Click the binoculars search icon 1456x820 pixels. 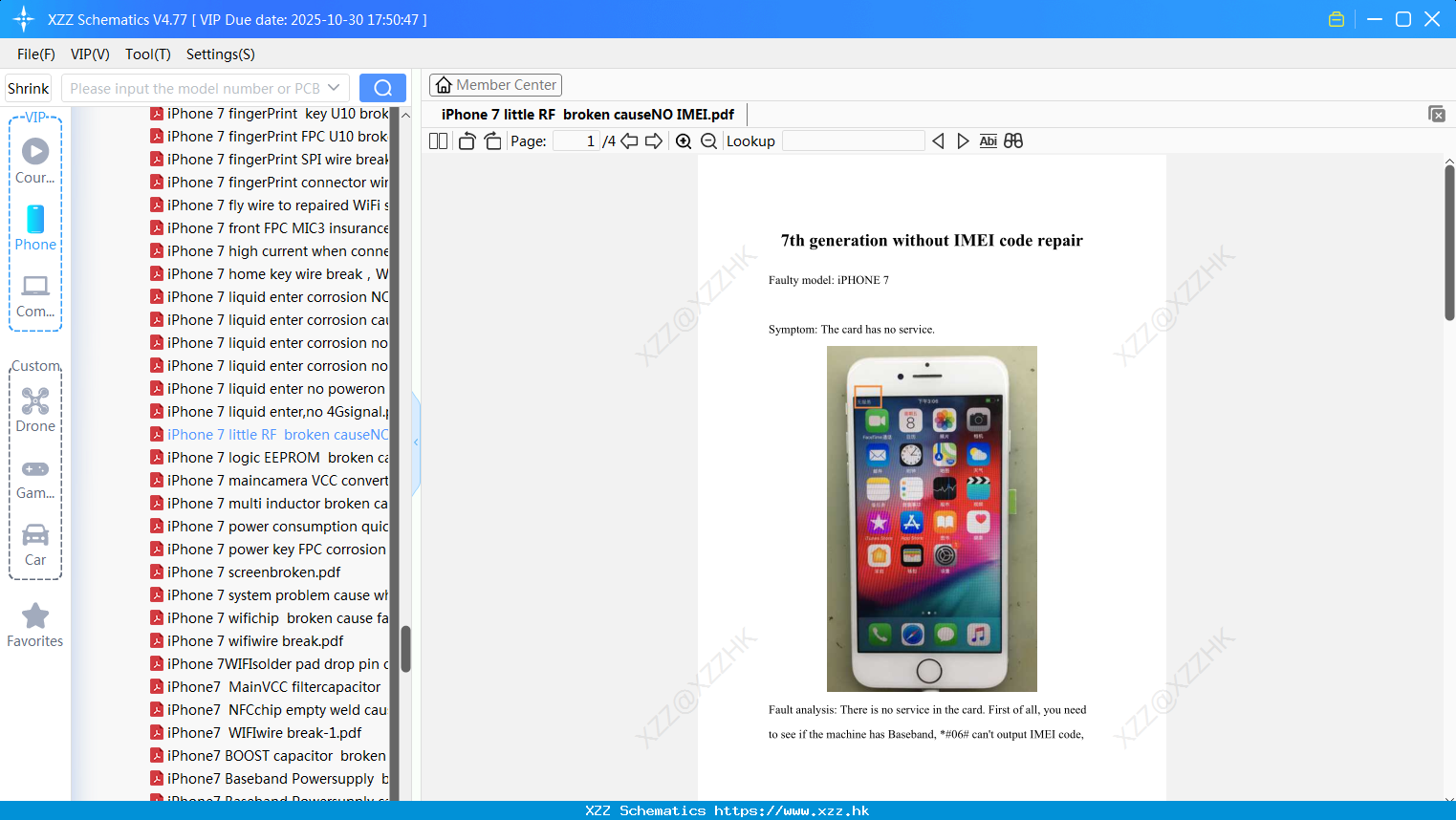(1013, 141)
